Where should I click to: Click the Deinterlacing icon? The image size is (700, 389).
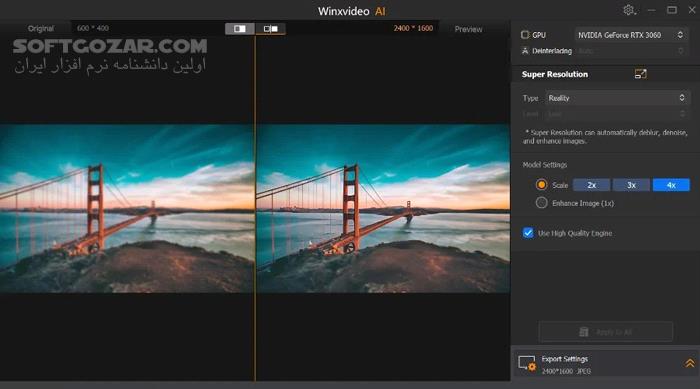click(525, 51)
